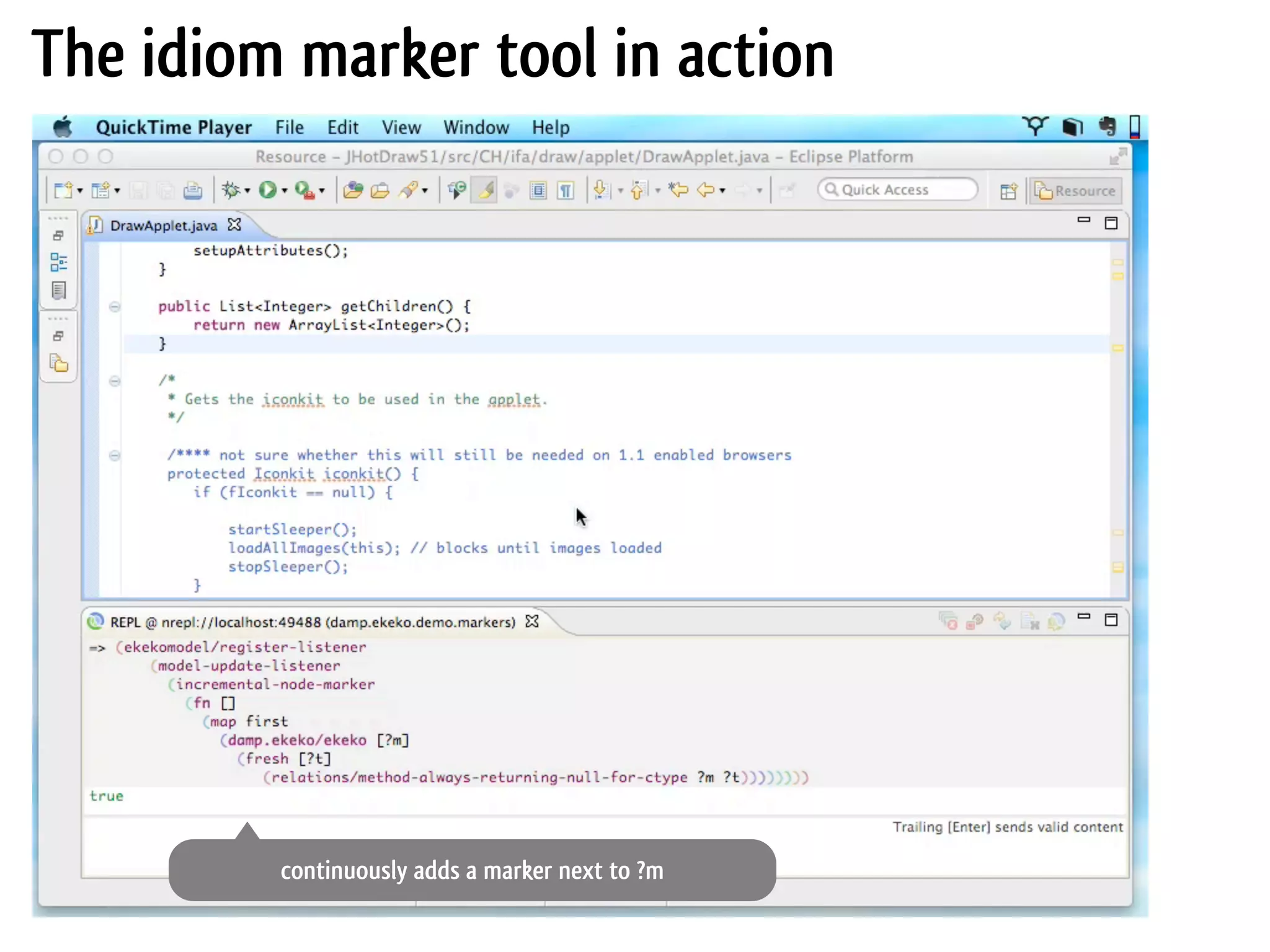Open the QuickTime Player menu

(x=174, y=128)
